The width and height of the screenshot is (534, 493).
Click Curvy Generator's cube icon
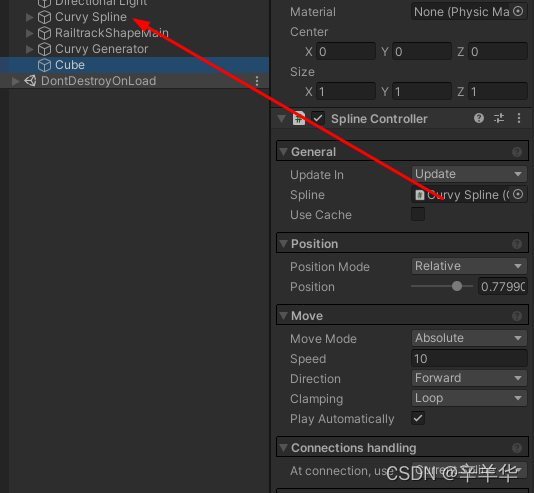(x=44, y=49)
